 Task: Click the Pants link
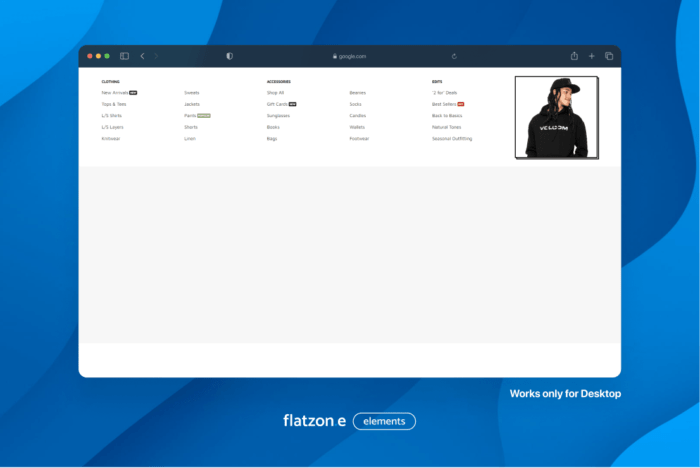pyautogui.click(x=190, y=115)
